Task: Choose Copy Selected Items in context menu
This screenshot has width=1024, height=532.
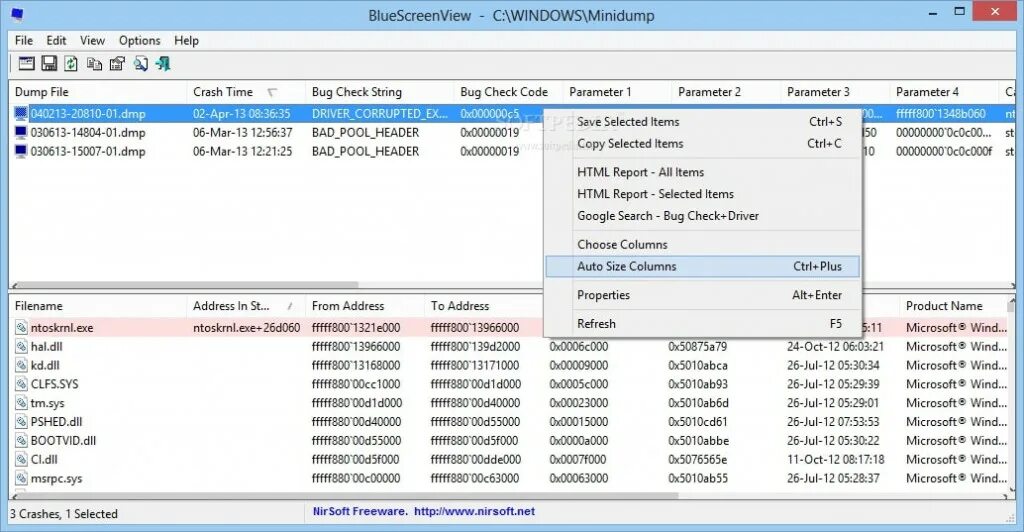Action: click(703, 144)
